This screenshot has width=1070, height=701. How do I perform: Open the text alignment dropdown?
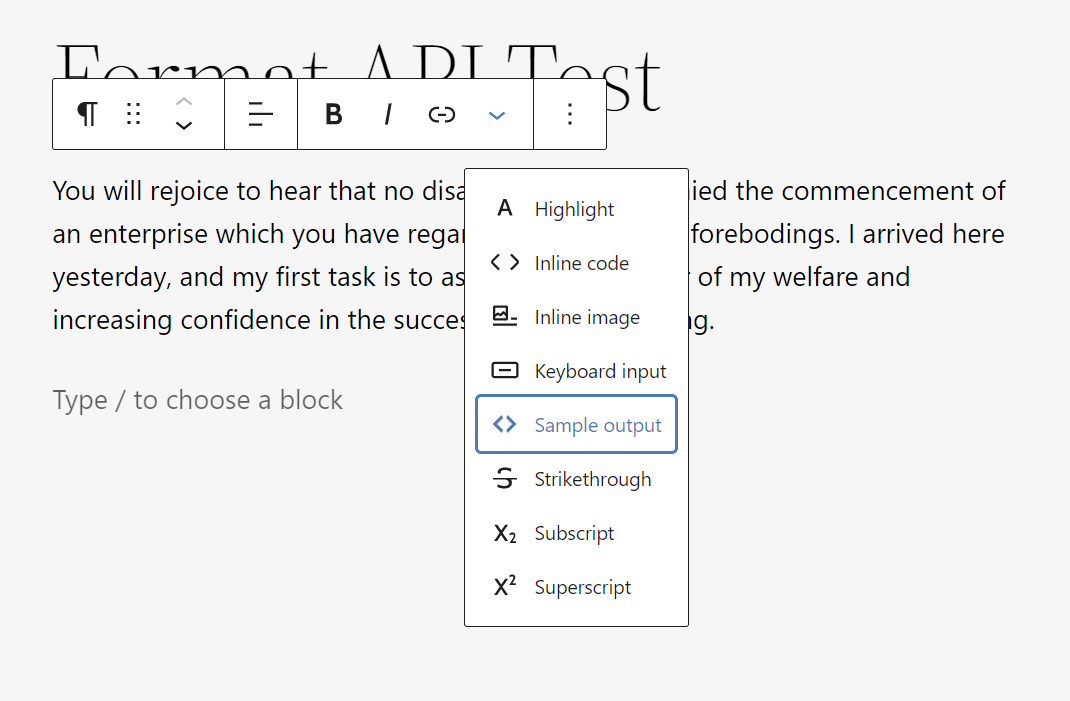point(260,114)
